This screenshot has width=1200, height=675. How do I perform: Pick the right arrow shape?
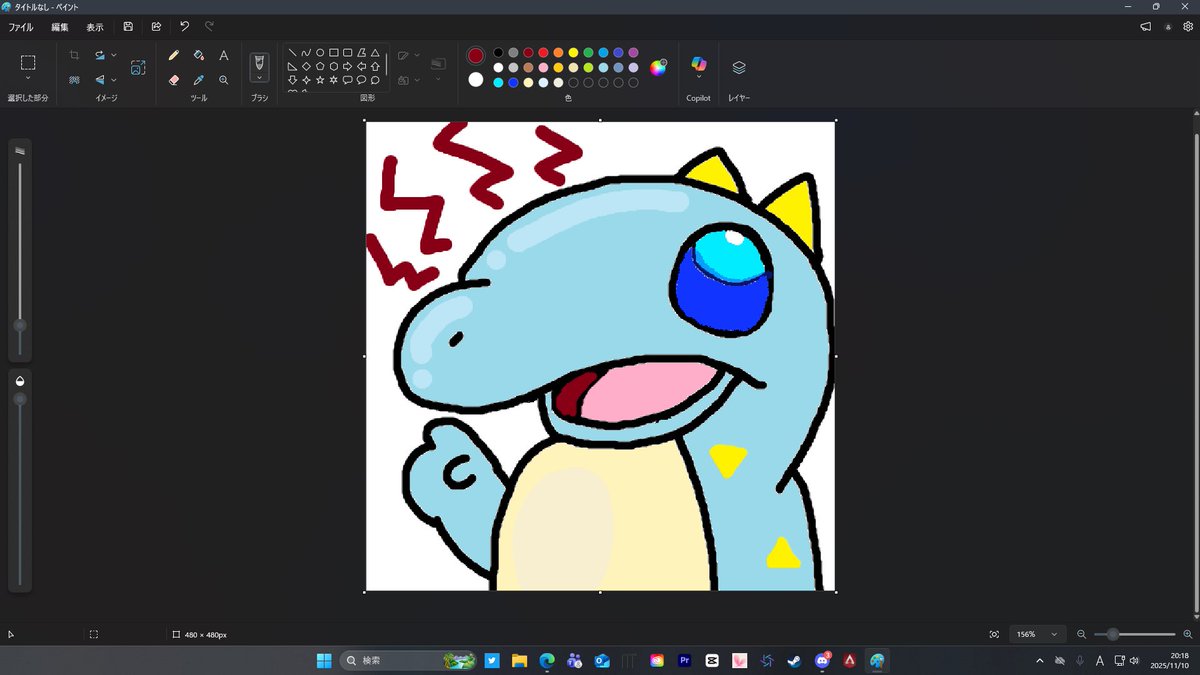click(x=347, y=67)
